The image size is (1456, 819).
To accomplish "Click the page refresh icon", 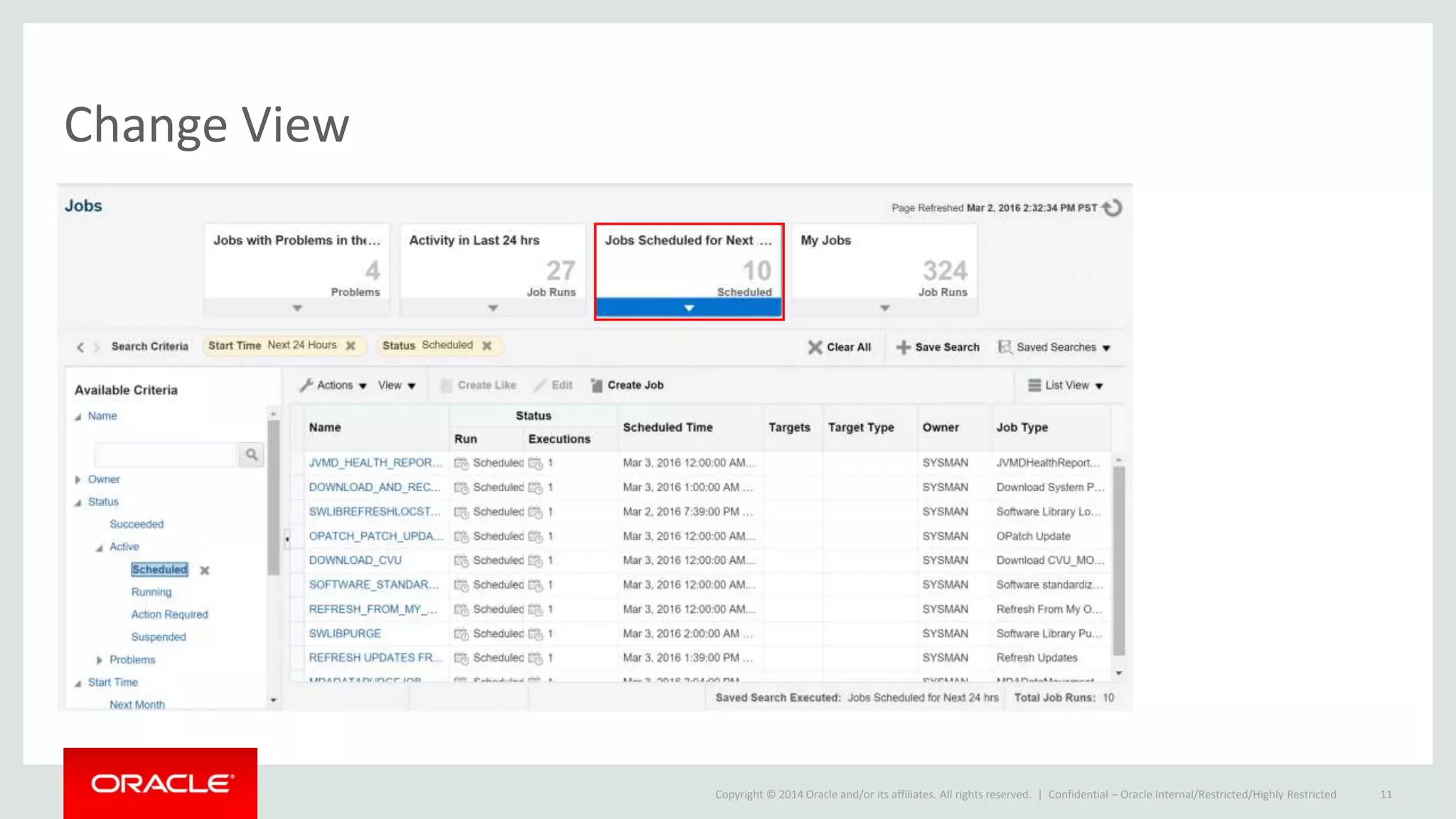I will 1113,208.
